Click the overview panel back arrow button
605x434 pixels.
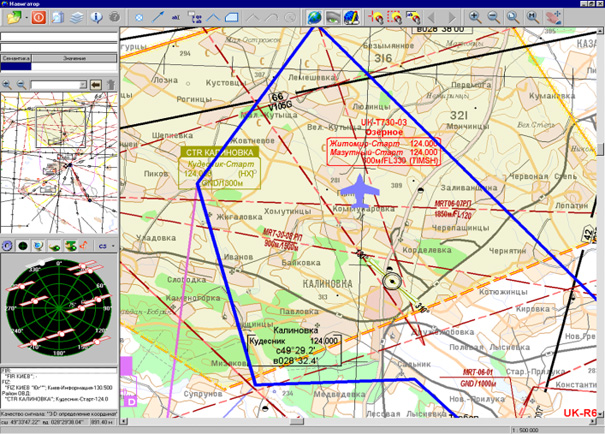96,85
